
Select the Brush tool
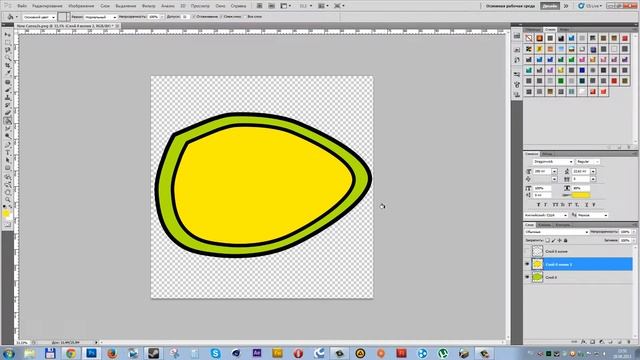[8, 89]
